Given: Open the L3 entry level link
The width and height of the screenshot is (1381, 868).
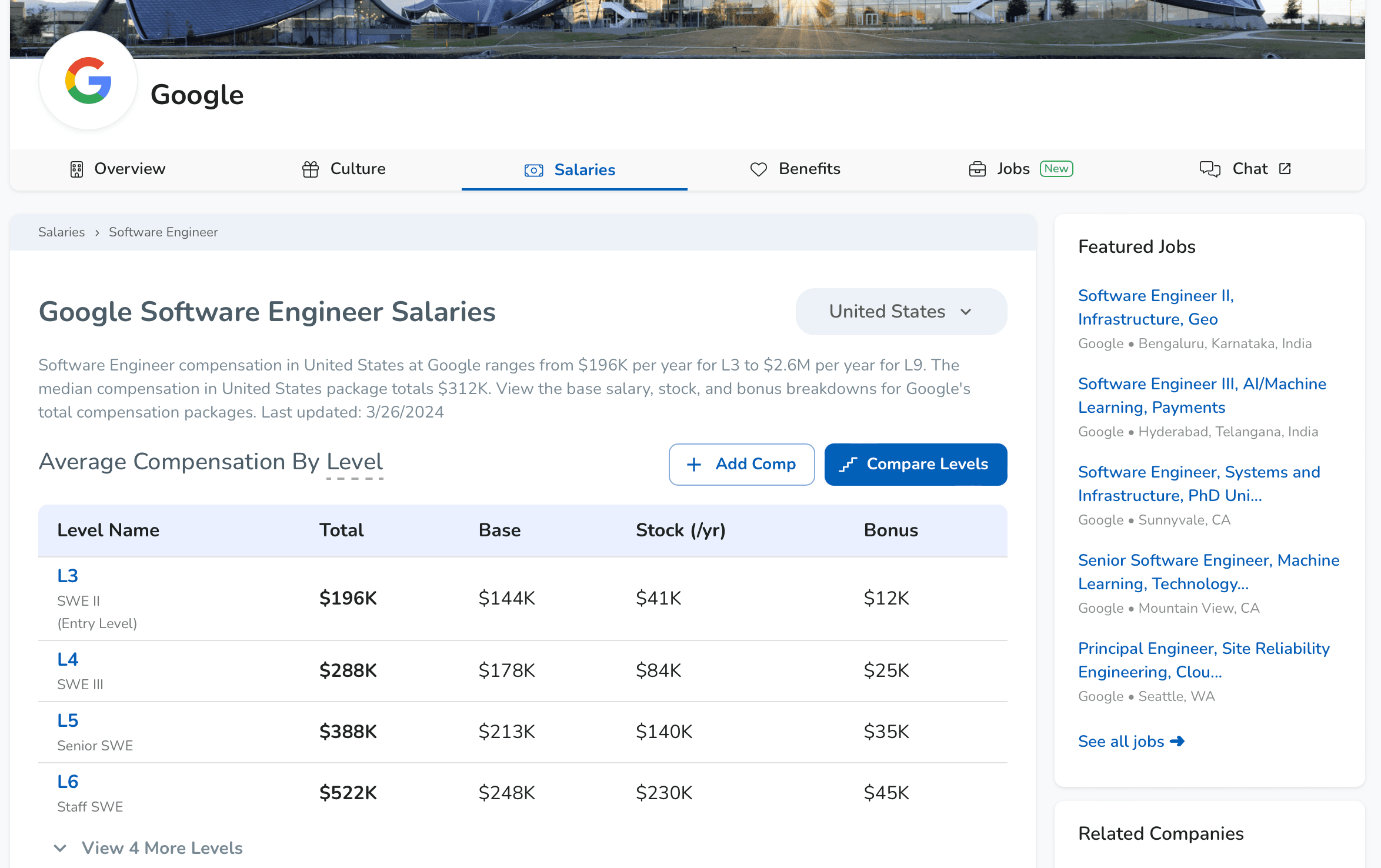Looking at the screenshot, I should click(x=68, y=576).
